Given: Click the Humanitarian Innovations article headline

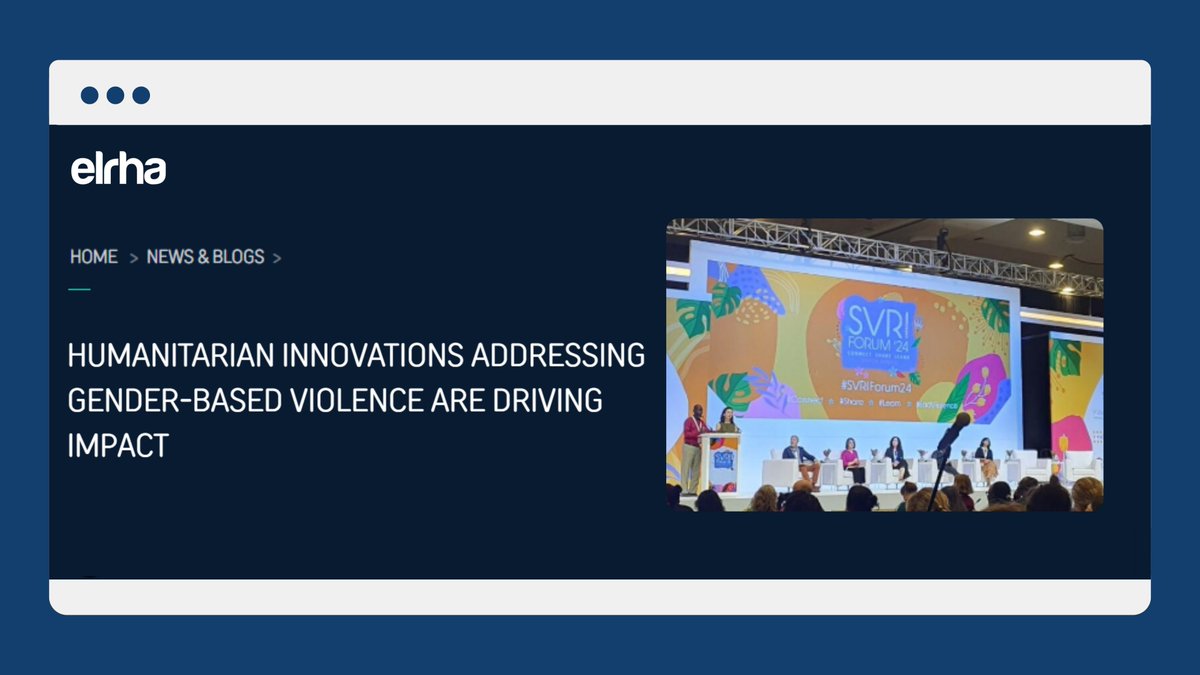Looking at the screenshot, I should (x=356, y=400).
